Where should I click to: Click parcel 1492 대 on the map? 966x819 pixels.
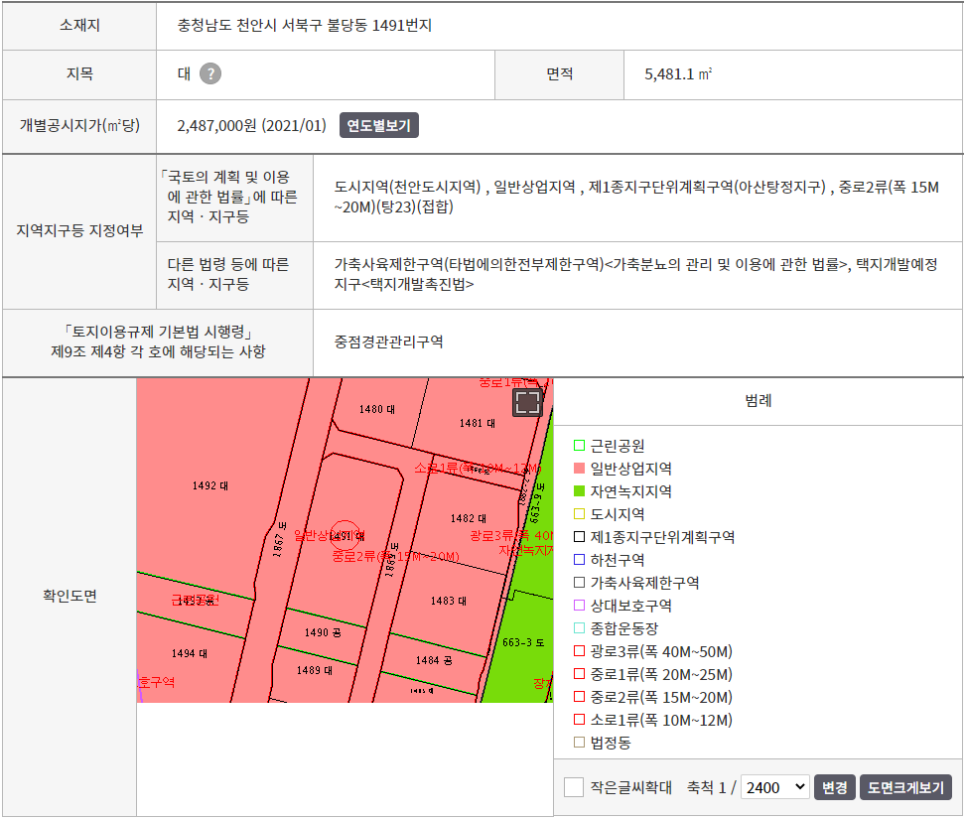[x=210, y=486]
